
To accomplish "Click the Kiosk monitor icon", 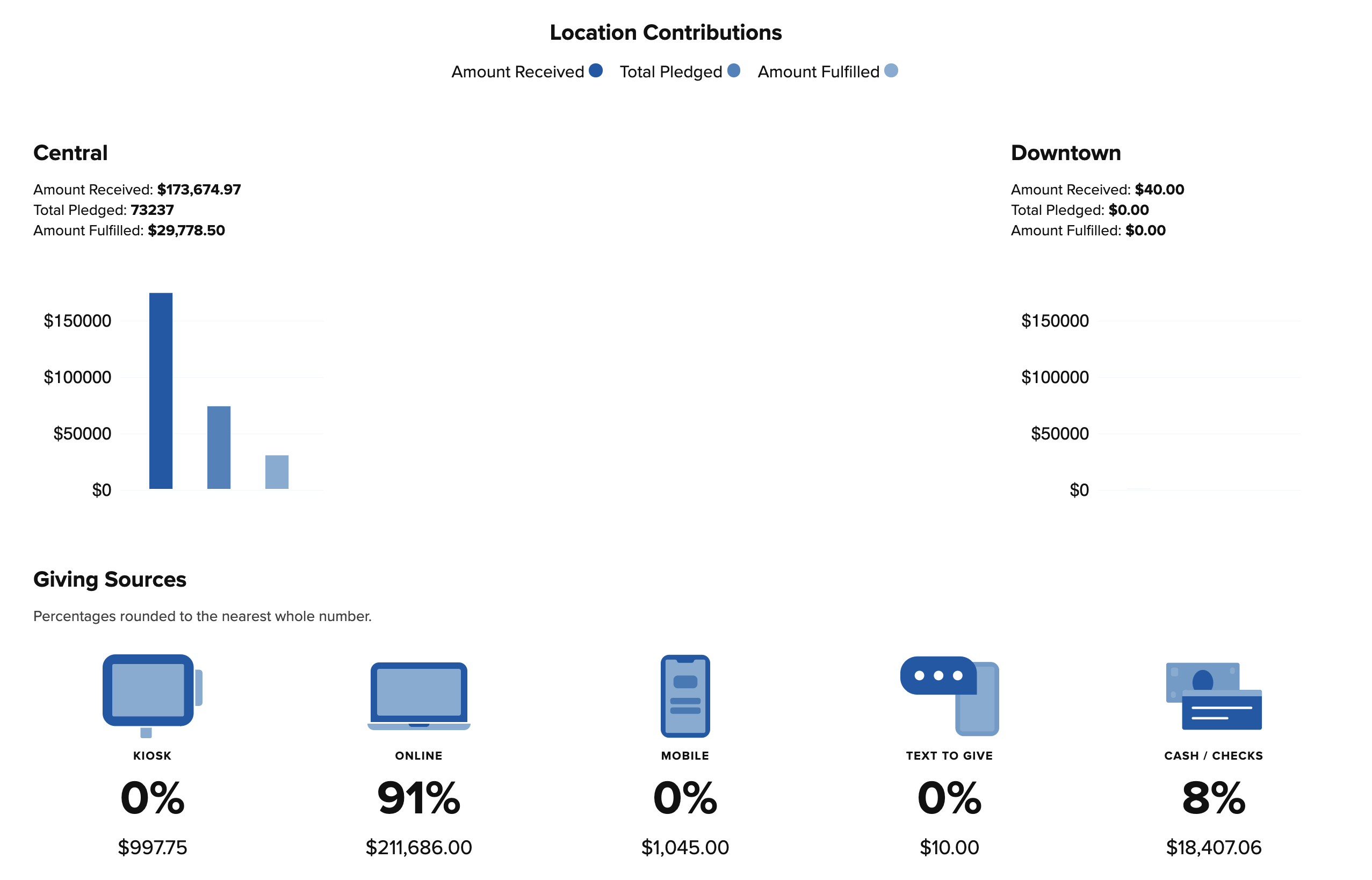I will [x=151, y=695].
